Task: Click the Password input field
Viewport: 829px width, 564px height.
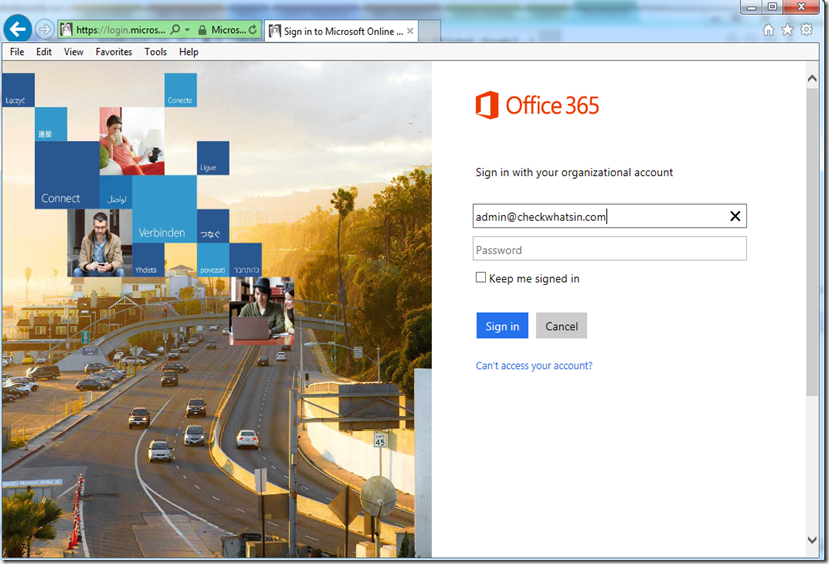Action: click(610, 249)
